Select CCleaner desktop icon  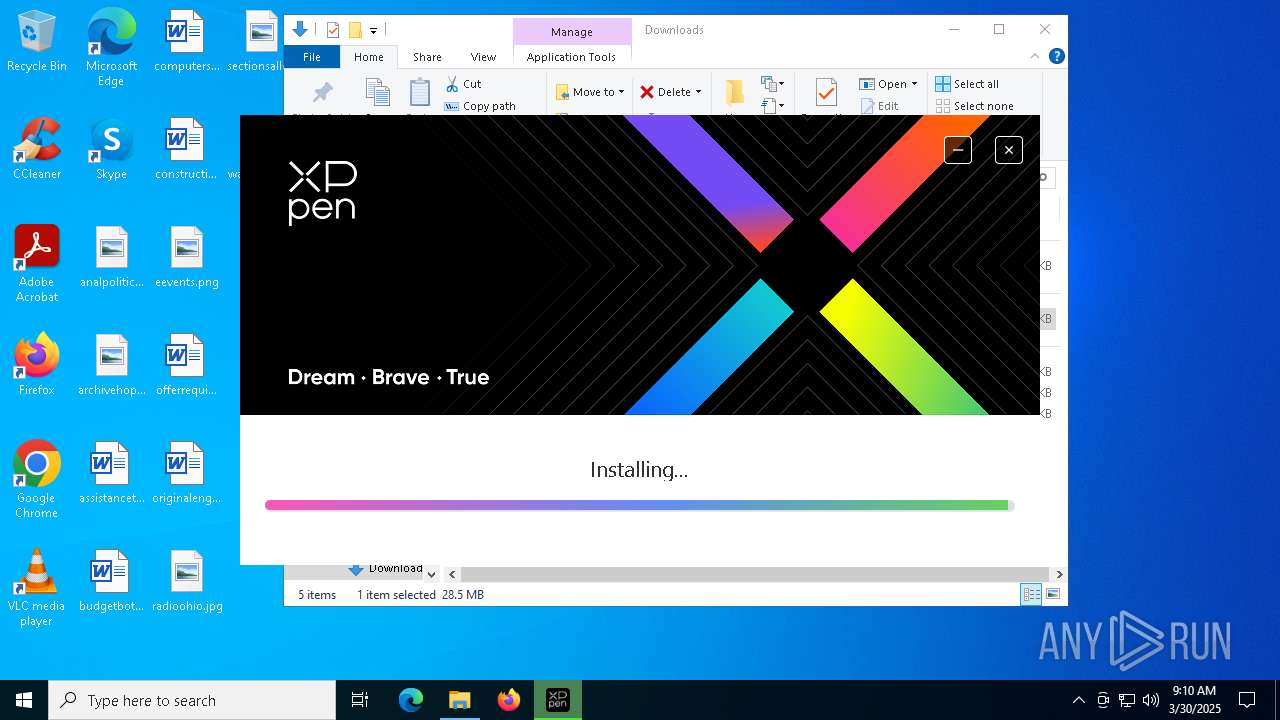pos(37,149)
